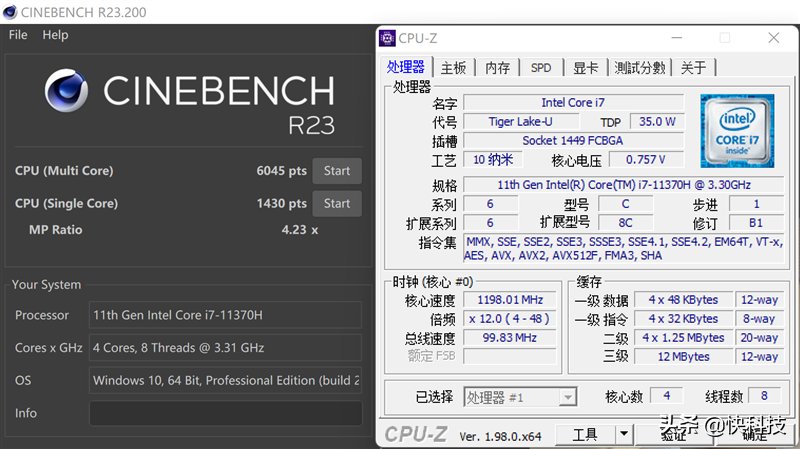Click the Intel Core i7 logo badge
This screenshot has width=800, height=449.
[737, 131]
